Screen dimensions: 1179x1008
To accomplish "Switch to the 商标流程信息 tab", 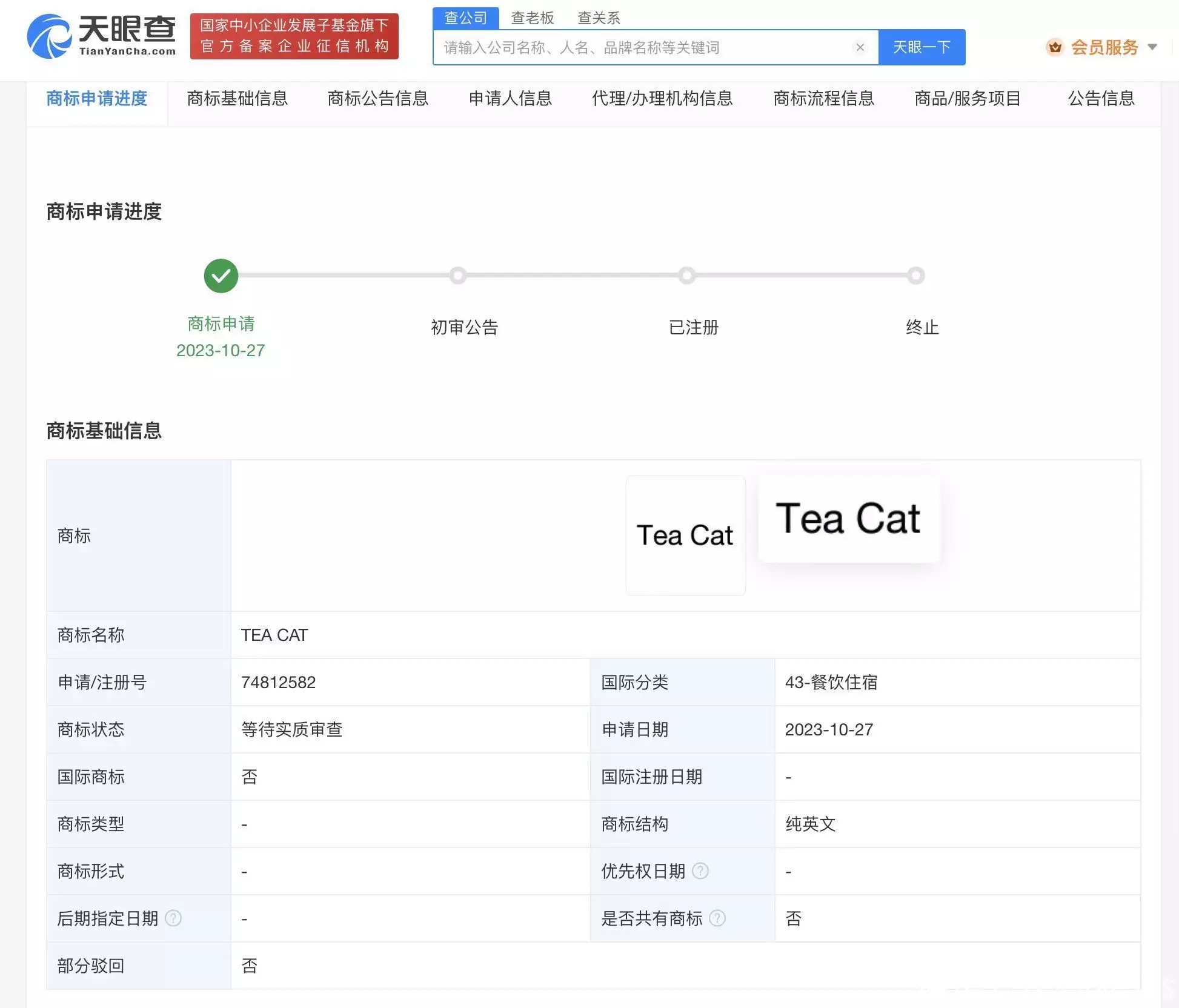I will [x=824, y=99].
